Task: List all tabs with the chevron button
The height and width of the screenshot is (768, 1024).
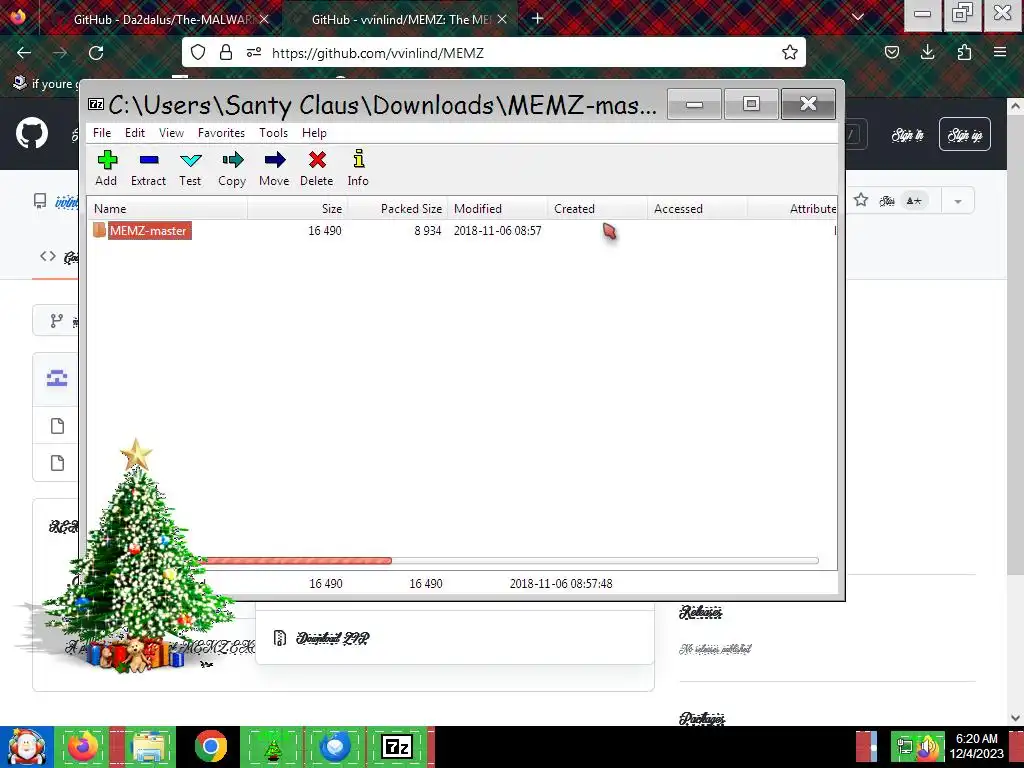Action: [858, 17]
